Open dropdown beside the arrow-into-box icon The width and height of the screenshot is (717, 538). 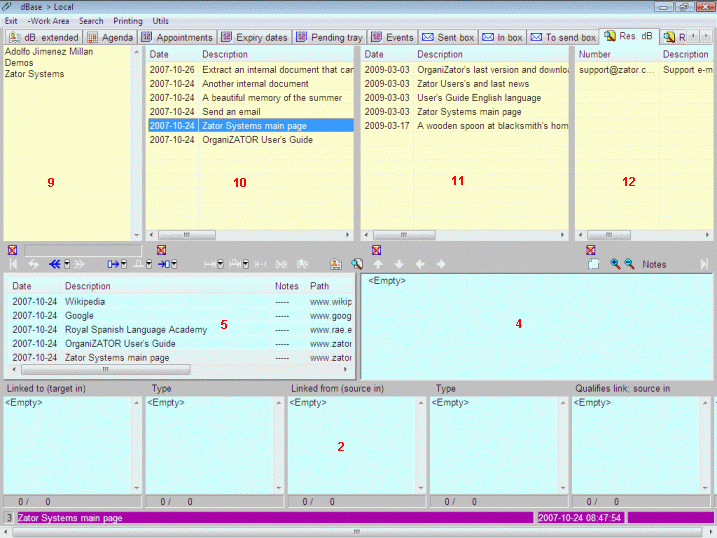[174, 264]
